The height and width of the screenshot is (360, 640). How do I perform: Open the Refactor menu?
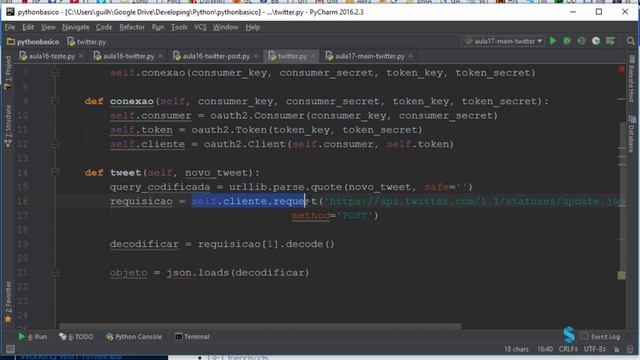(x=132, y=27)
